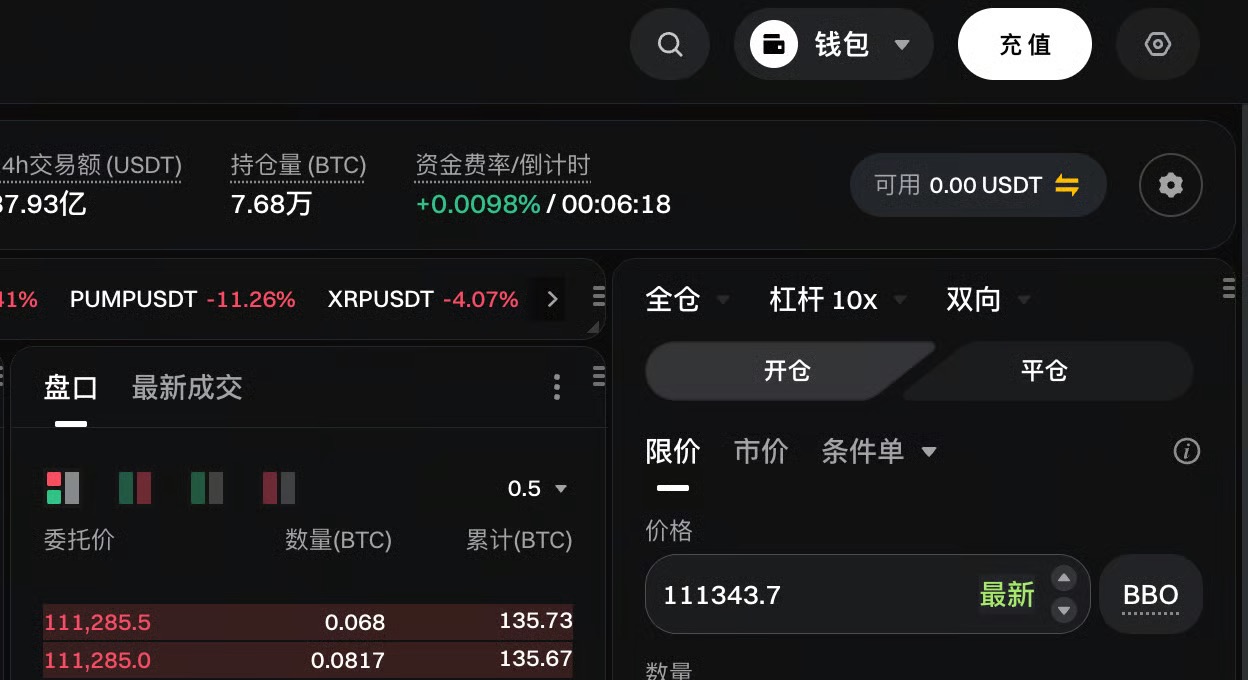Click the 充值 deposit button
The height and width of the screenshot is (680, 1248).
[x=1024, y=45]
